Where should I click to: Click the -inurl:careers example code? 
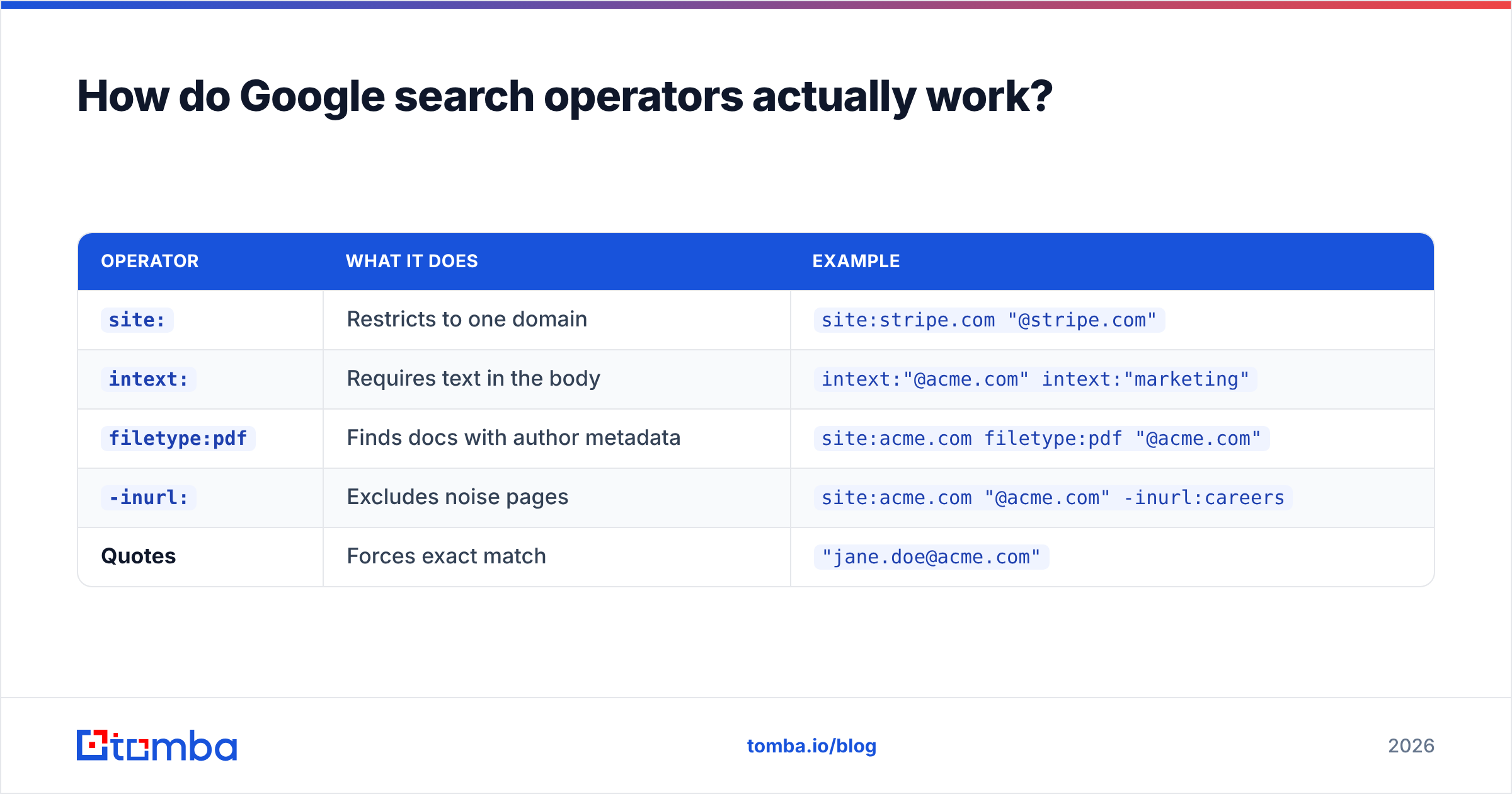click(x=1053, y=498)
